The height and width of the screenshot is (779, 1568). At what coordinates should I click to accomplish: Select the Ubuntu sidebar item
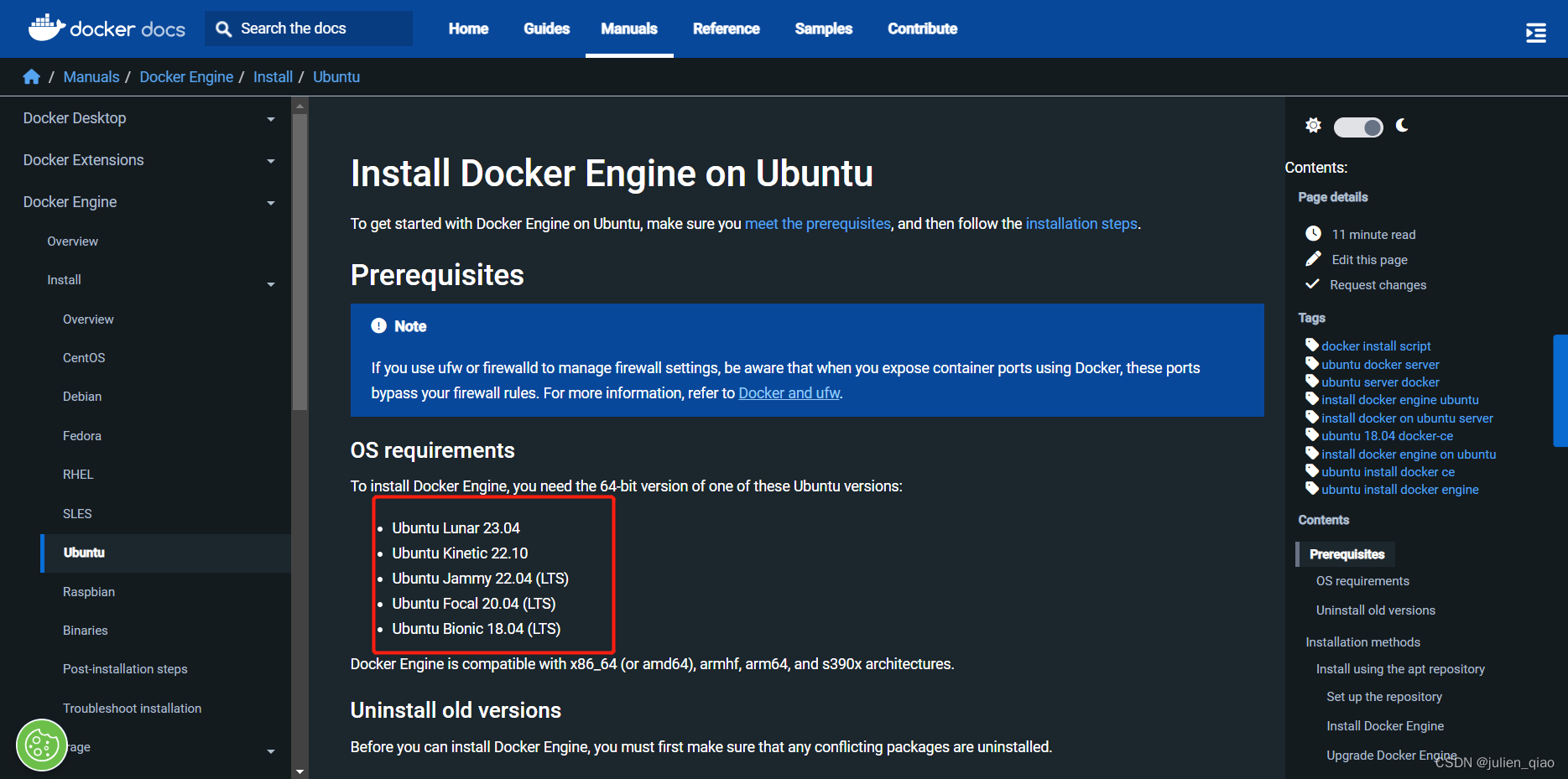(x=166, y=553)
